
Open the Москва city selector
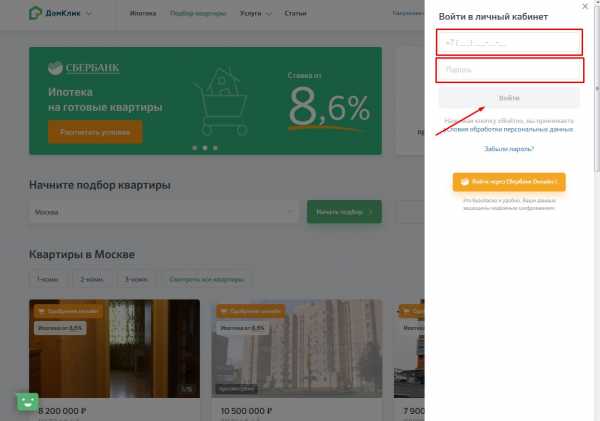(x=164, y=212)
